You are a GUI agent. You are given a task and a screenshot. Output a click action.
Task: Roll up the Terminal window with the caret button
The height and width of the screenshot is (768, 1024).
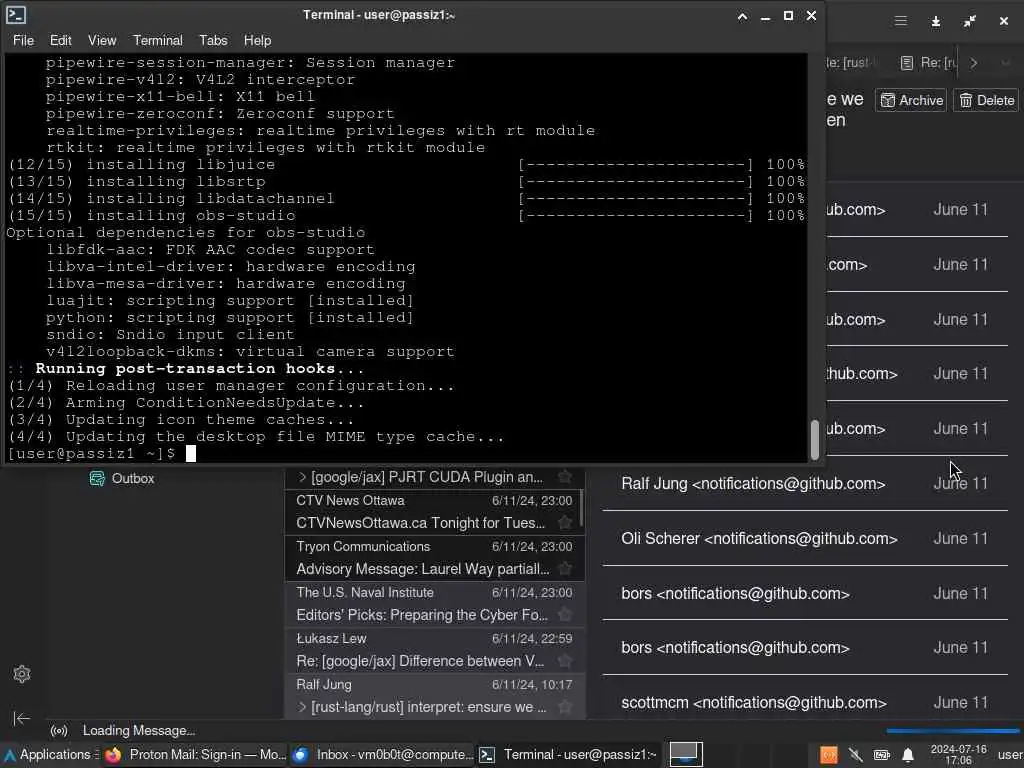point(743,16)
